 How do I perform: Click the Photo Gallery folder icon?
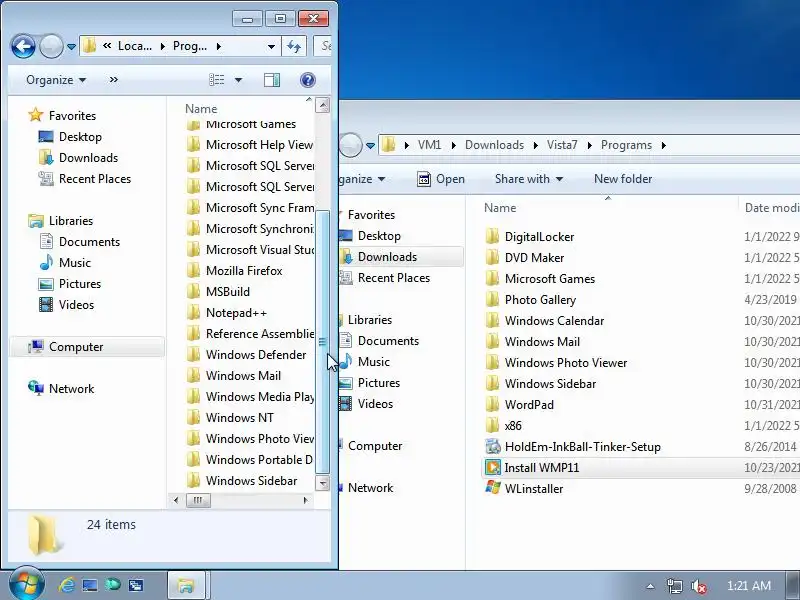coord(492,299)
